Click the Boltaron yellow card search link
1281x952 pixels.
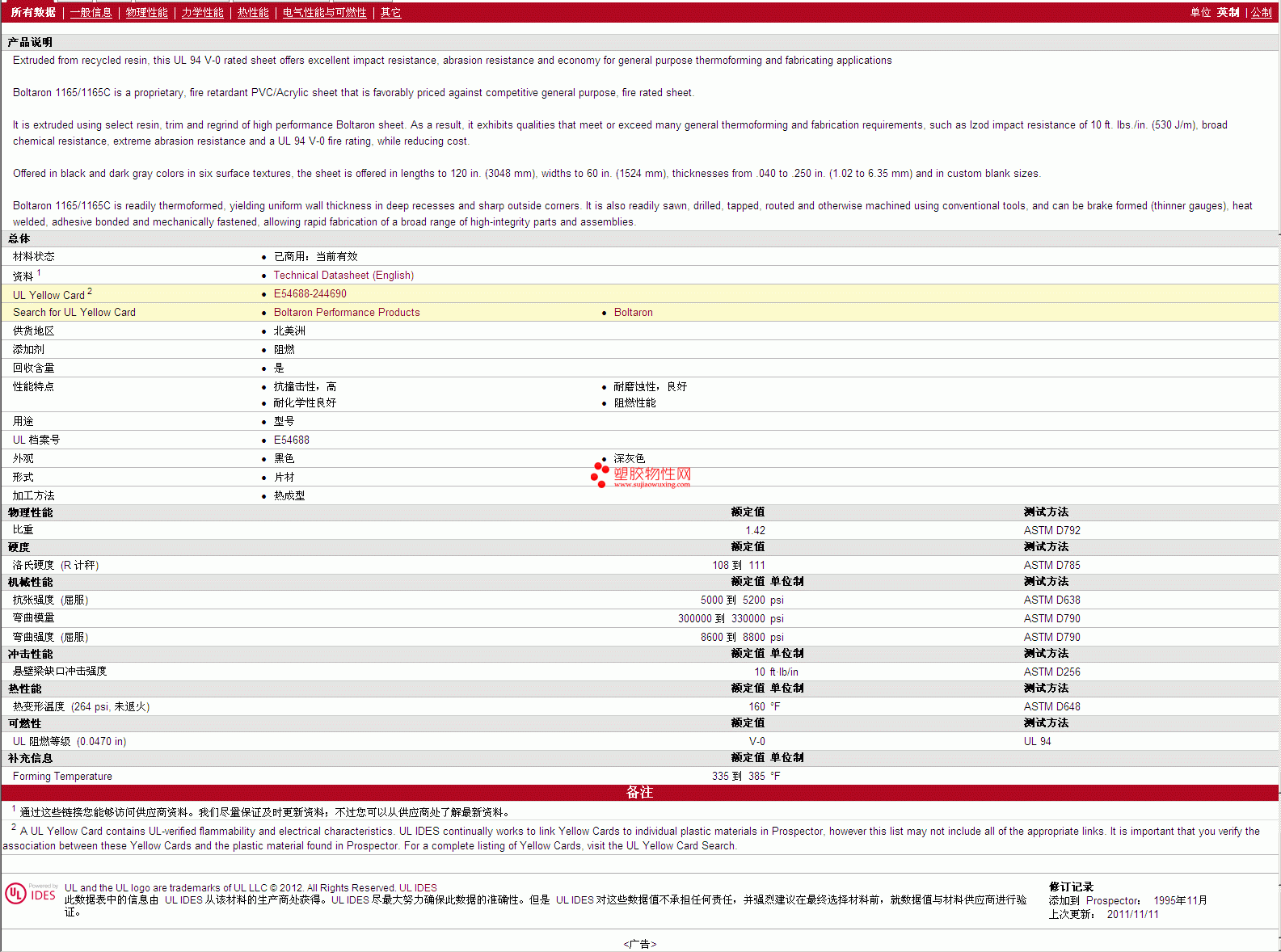click(x=633, y=313)
